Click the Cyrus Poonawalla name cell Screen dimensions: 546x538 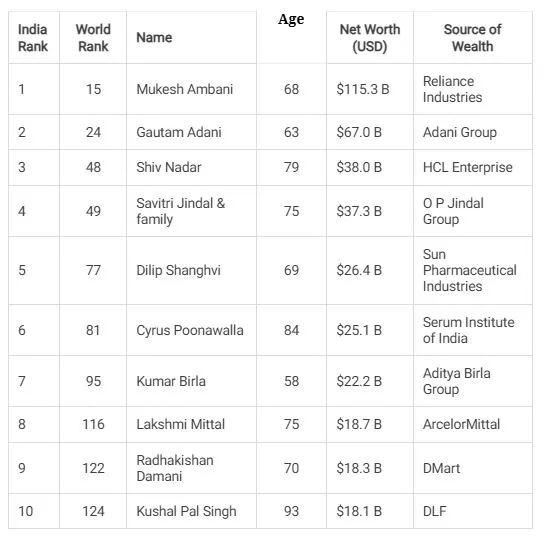pos(190,330)
